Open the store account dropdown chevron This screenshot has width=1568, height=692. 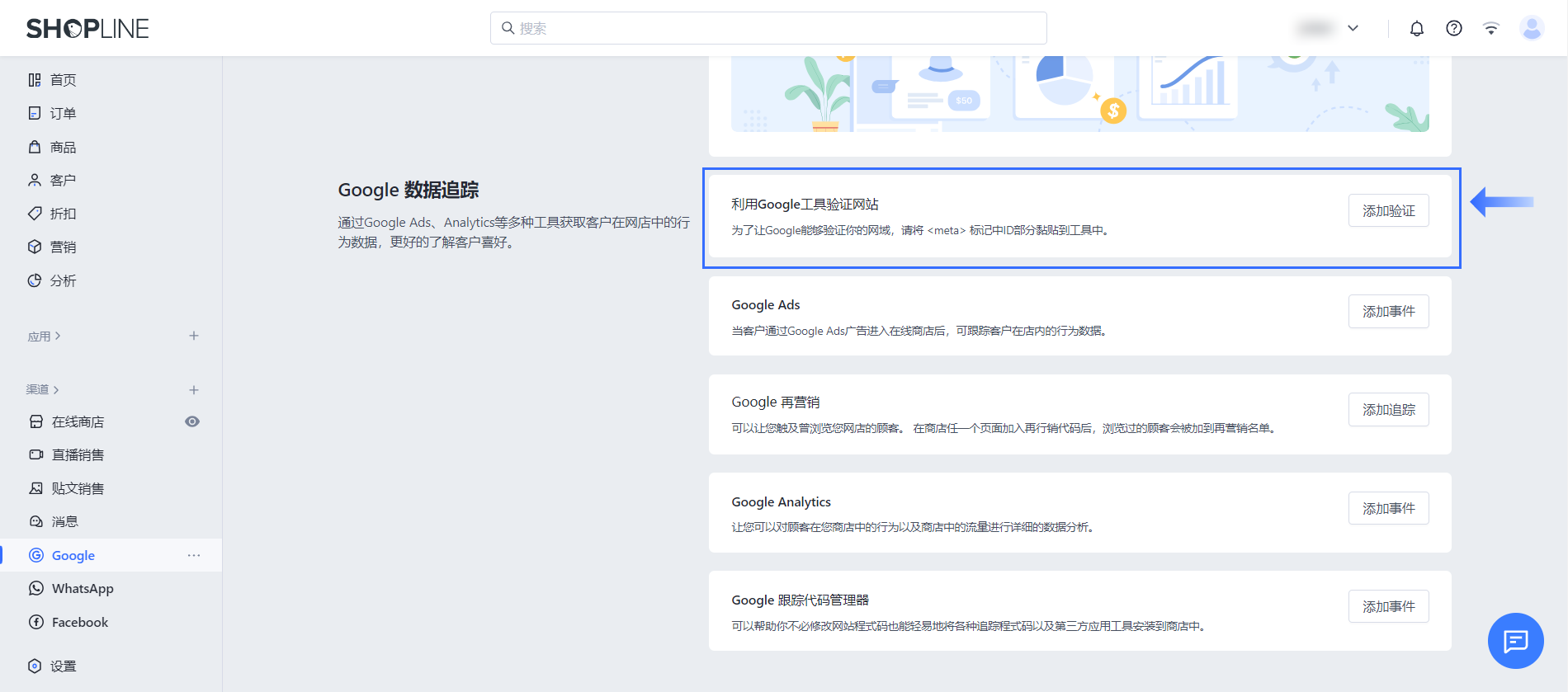click(x=1353, y=28)
